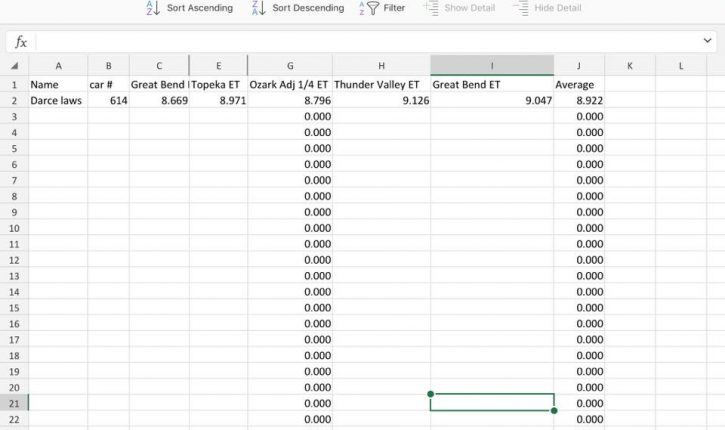Select the cell with value 9.047
725x430 pixels.
(491, 101)
